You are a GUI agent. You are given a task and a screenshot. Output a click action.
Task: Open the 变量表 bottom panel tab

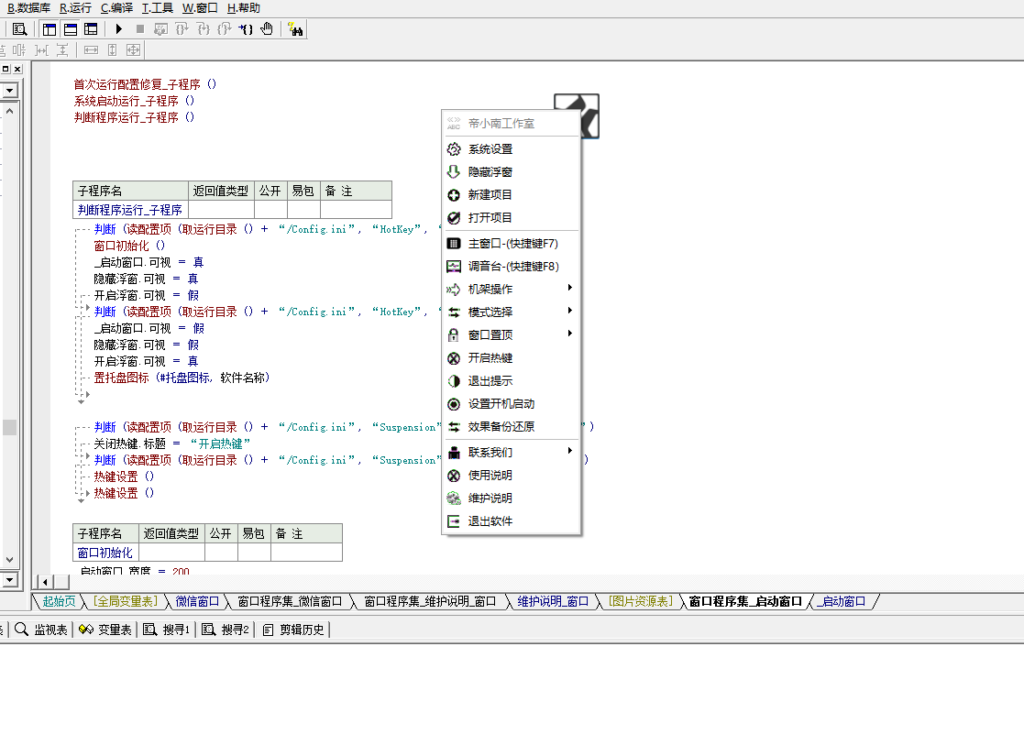pyautogui.click(x=105, y=630)
